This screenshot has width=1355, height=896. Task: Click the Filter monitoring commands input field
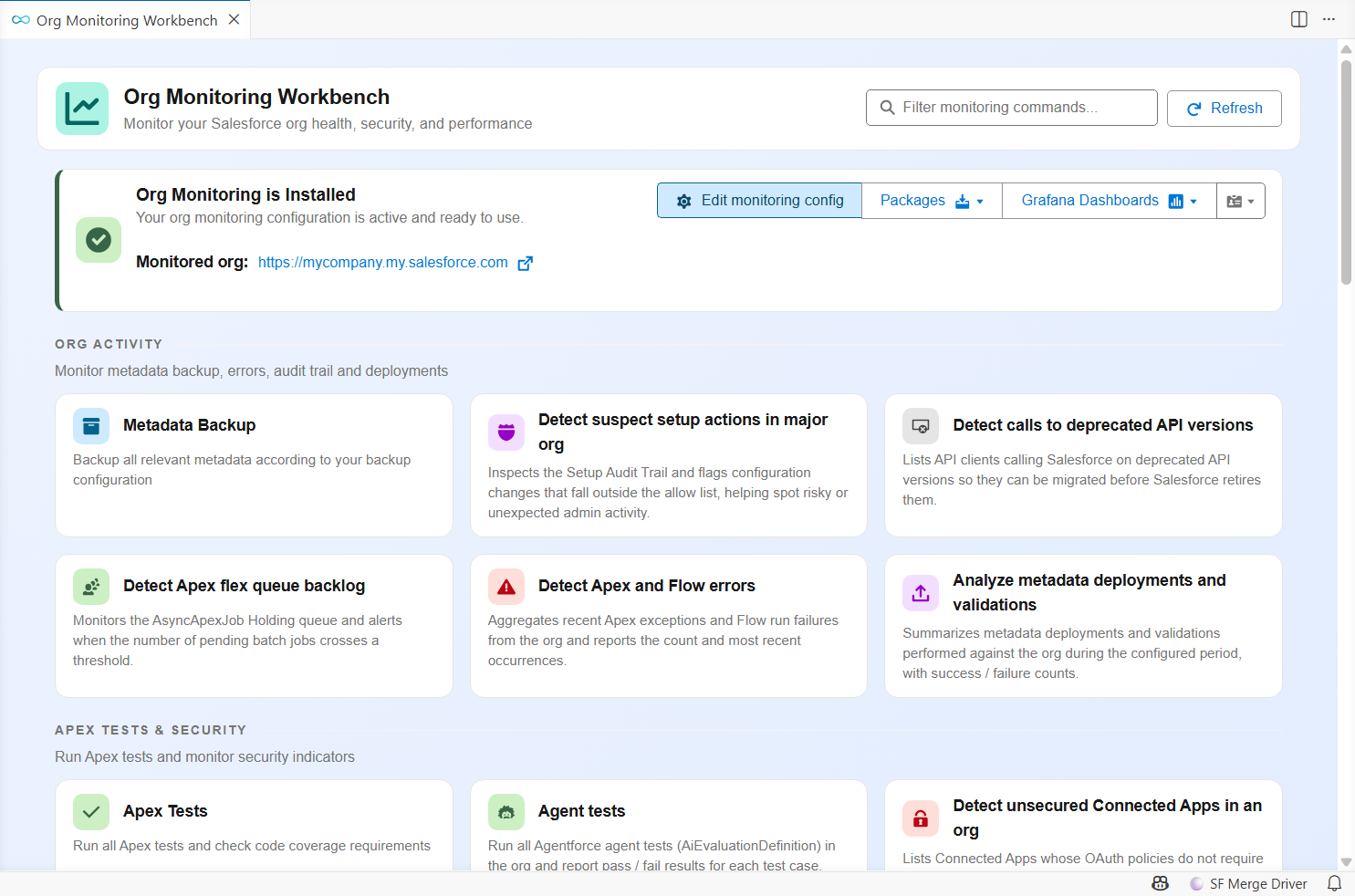pyautogui.click(x=1012, y=108)
